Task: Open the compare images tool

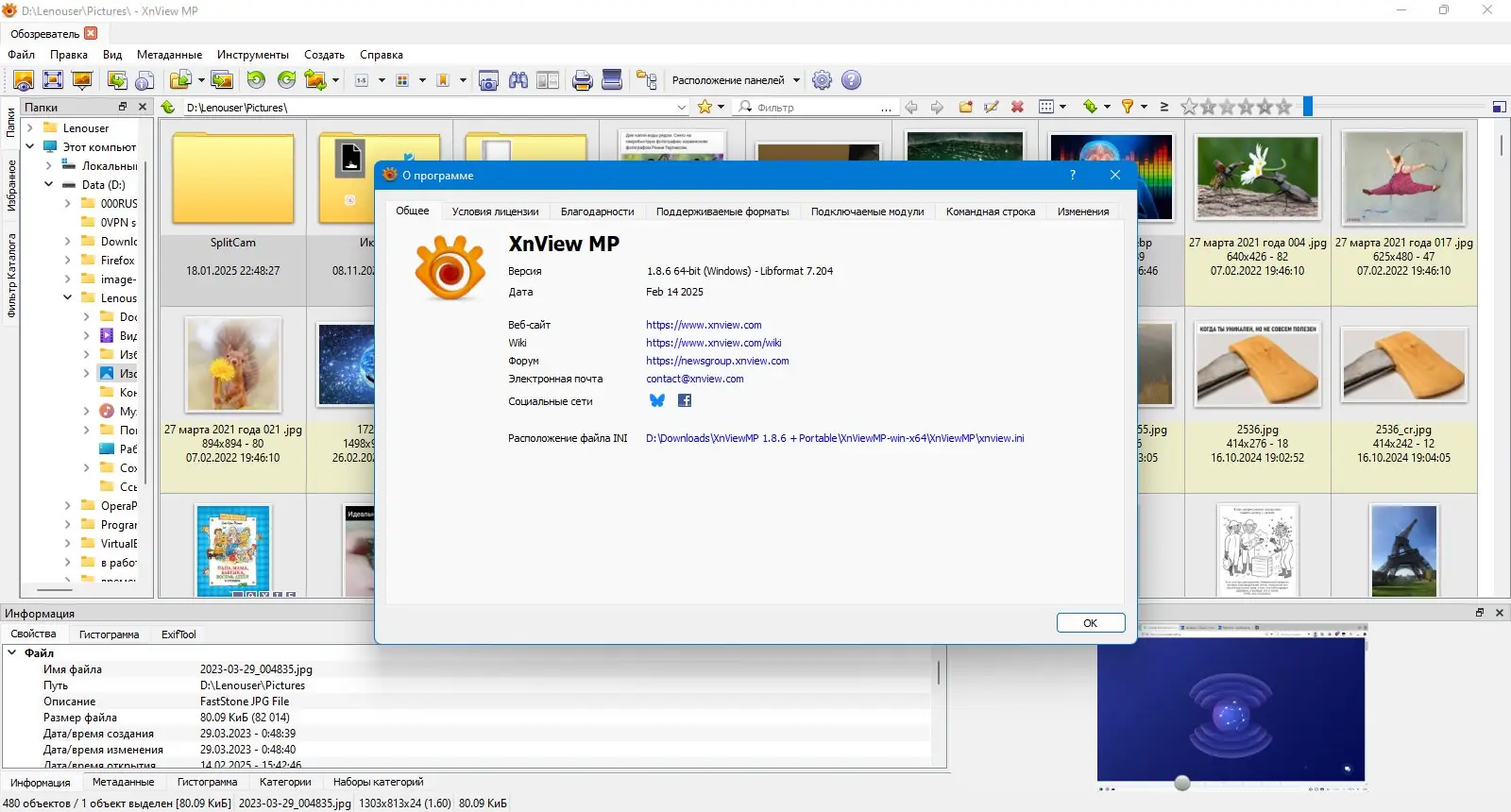Action: click(548, 80)
